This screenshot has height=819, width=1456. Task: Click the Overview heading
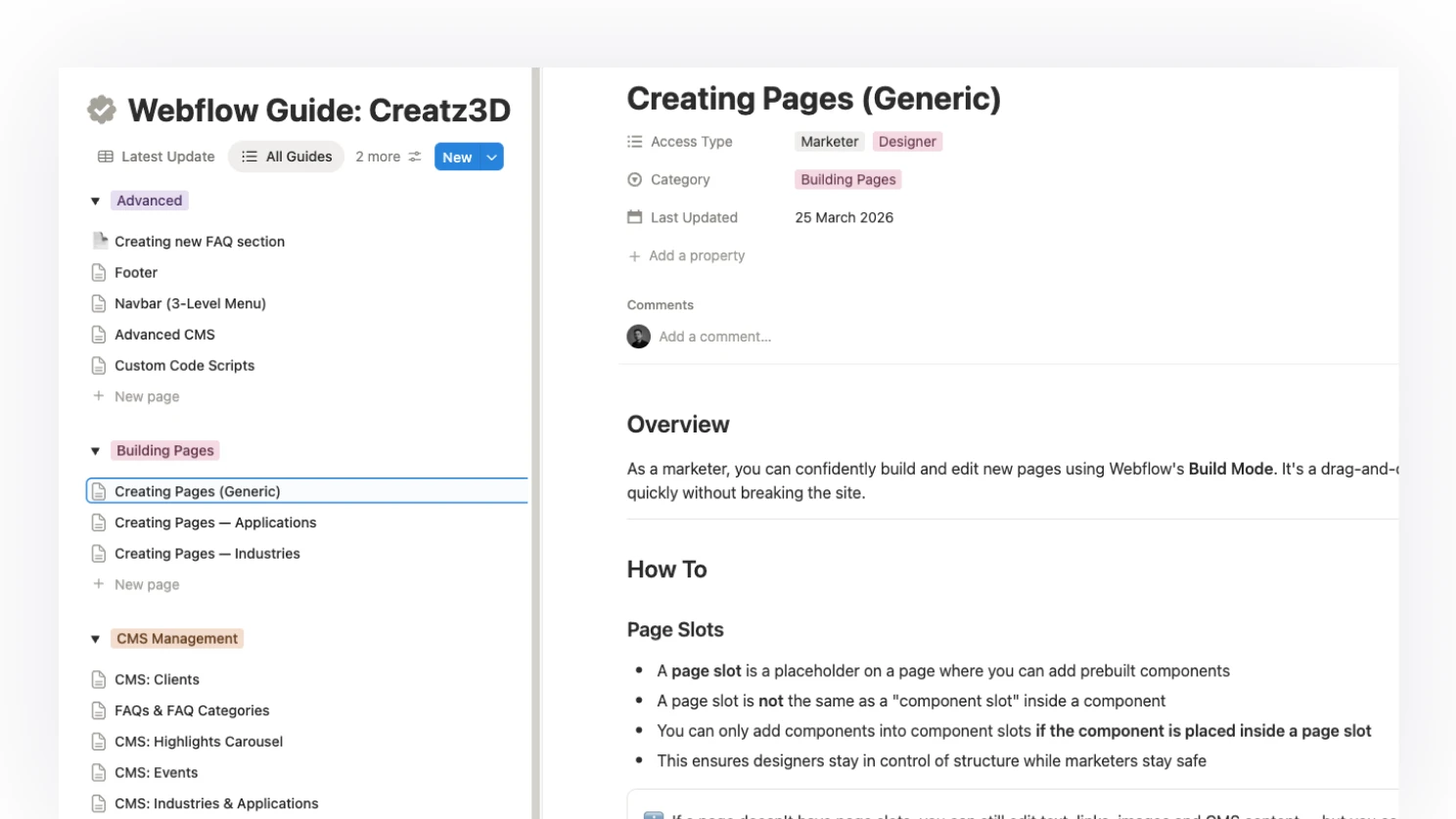tap(678, 425)
